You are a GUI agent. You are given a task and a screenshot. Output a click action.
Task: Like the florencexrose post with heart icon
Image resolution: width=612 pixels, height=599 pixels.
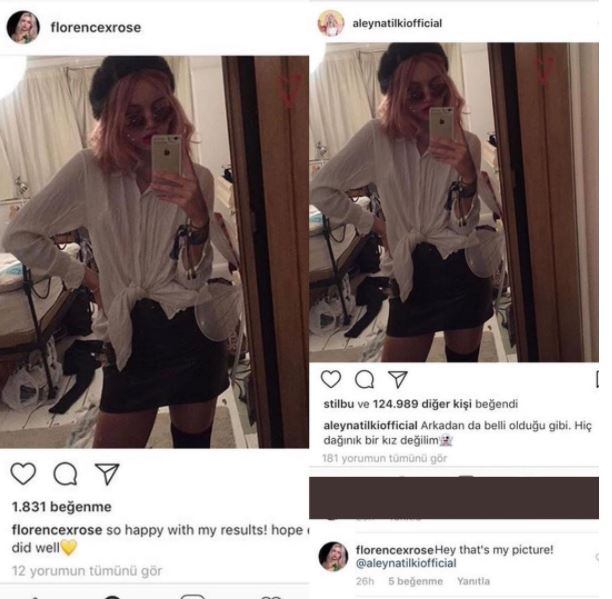23,473
